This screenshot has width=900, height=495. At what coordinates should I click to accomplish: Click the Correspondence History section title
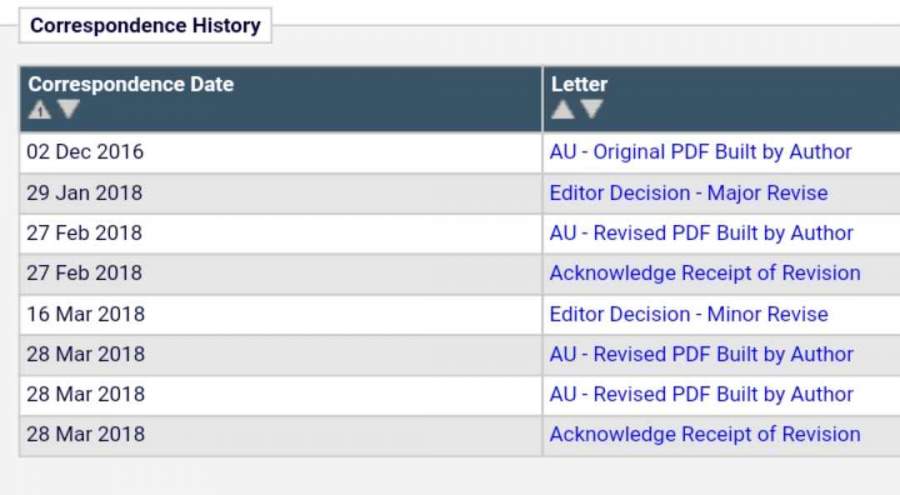[145, 26]
